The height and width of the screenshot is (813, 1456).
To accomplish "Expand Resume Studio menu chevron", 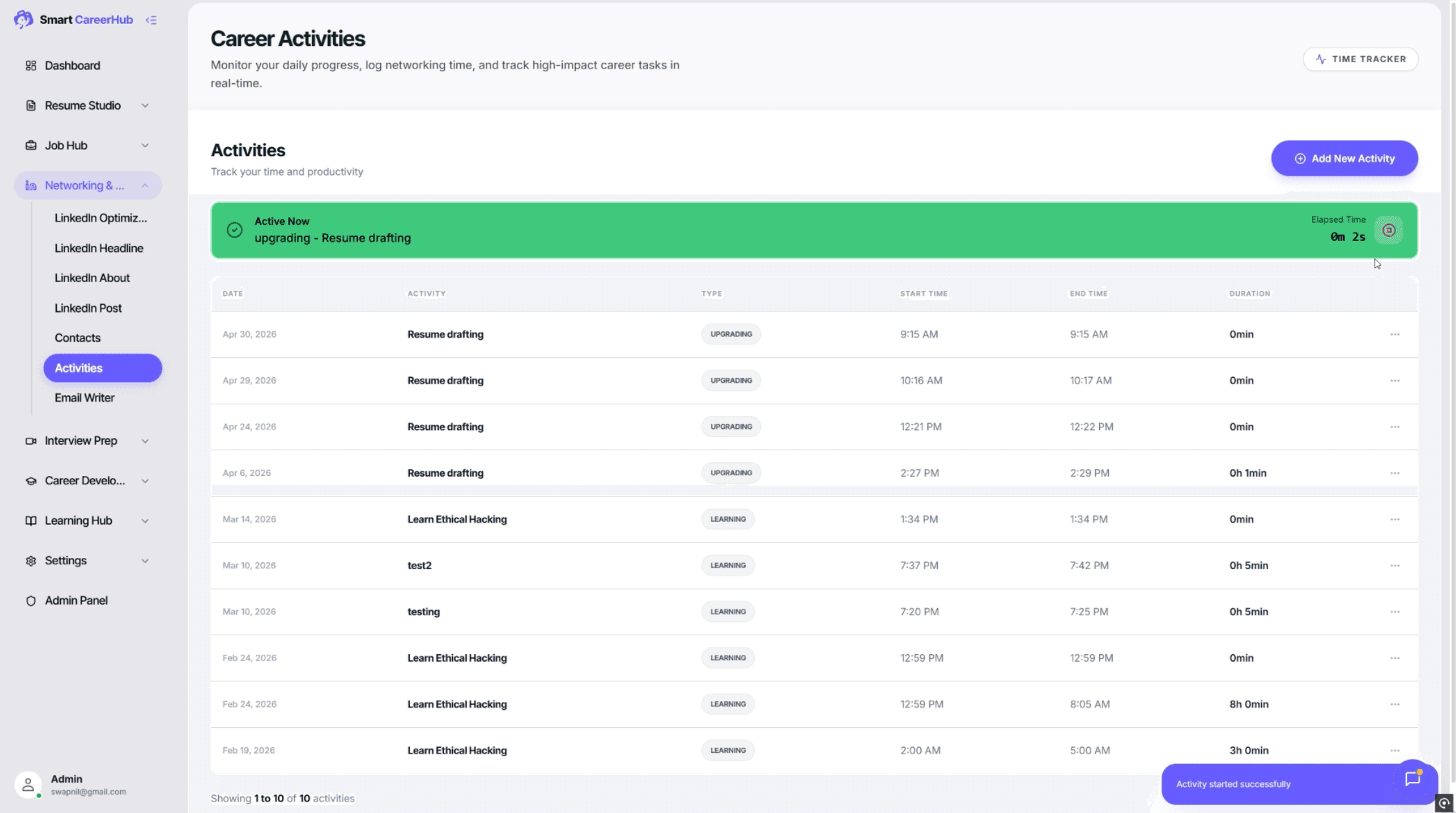I will coord(145,105).
